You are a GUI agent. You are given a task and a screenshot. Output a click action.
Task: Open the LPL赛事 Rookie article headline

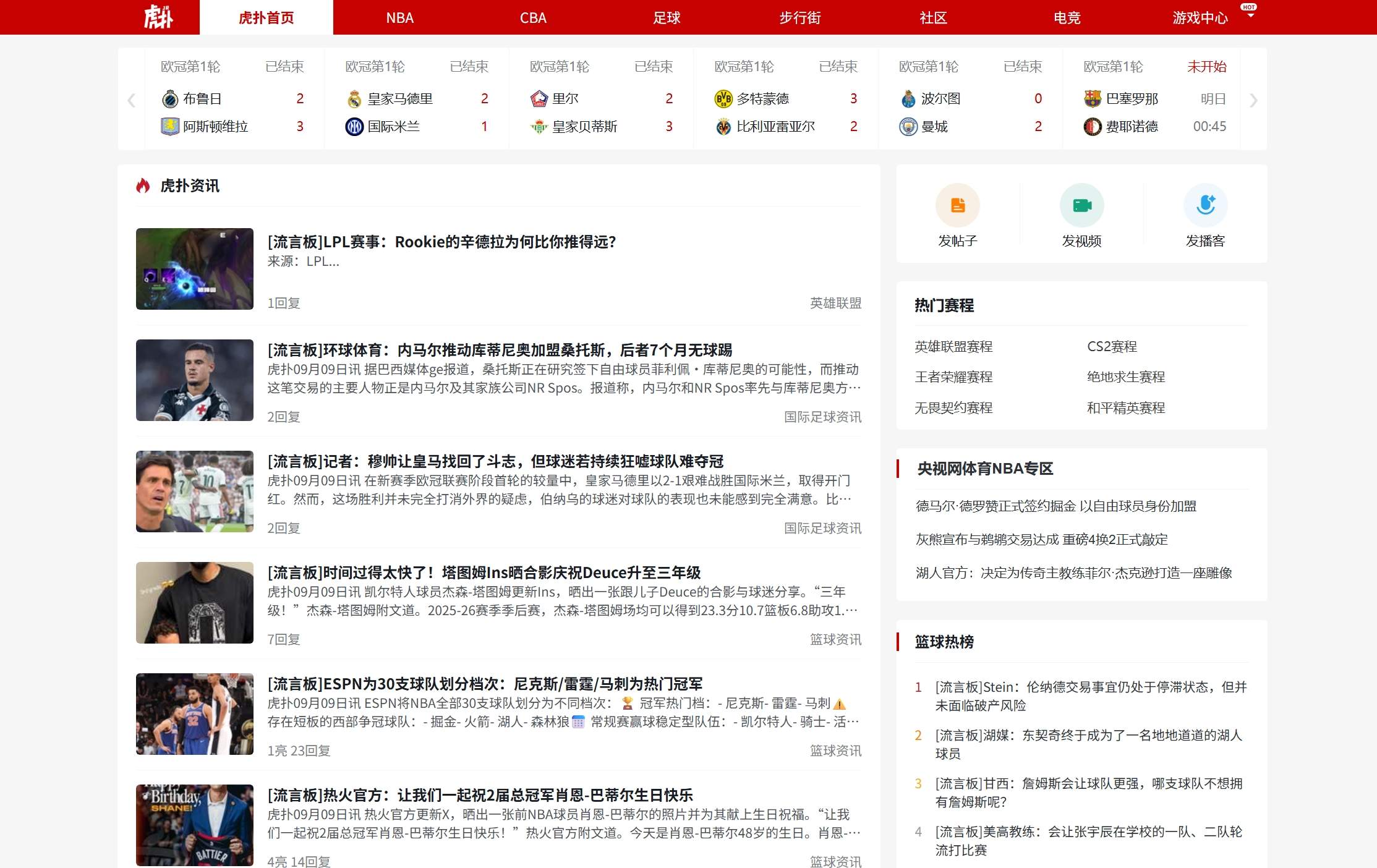tap(442, 242)
